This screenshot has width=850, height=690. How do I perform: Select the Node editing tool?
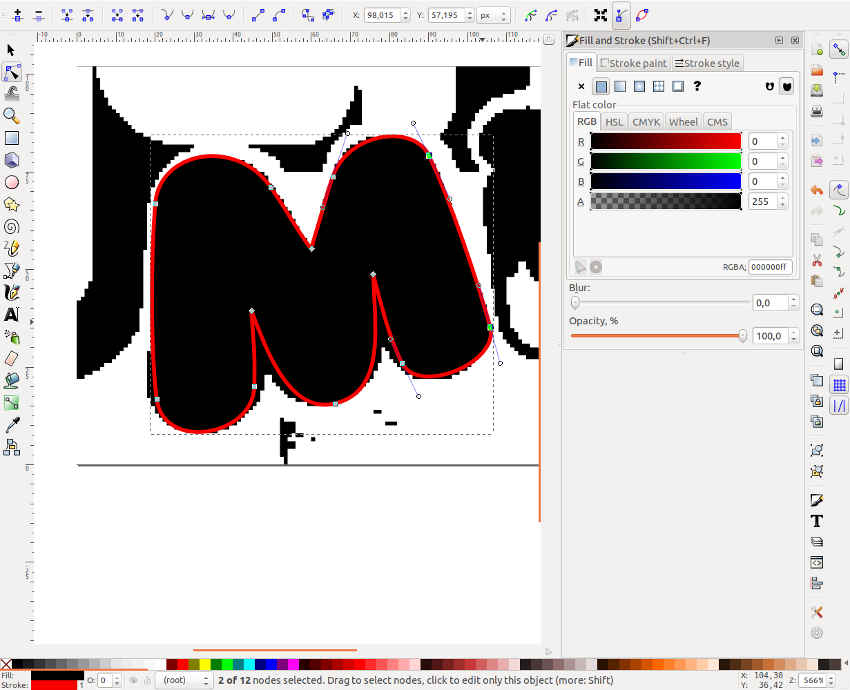11,72
